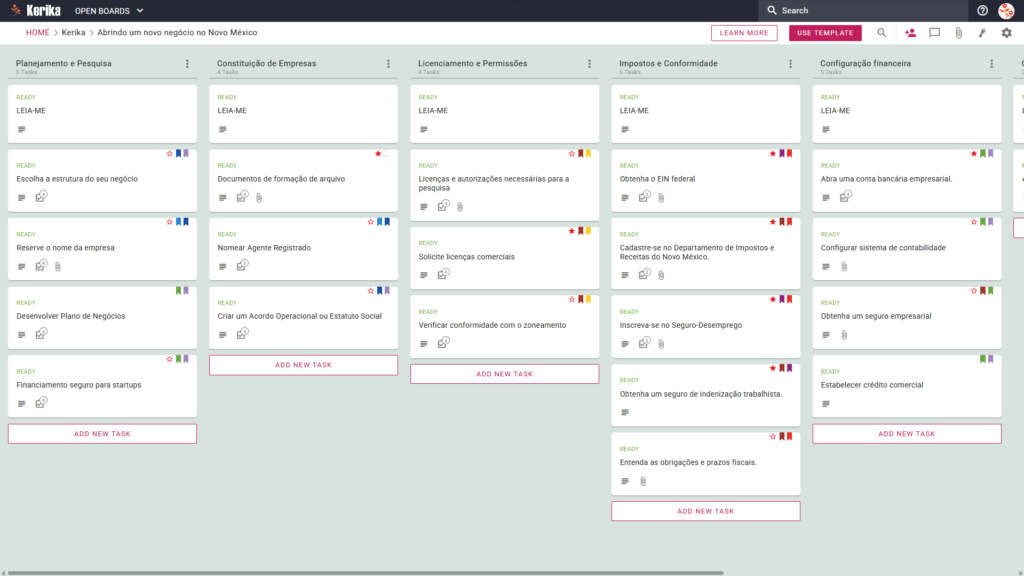
Task: Open the highlight tasks icon
Action: (982, 33)
